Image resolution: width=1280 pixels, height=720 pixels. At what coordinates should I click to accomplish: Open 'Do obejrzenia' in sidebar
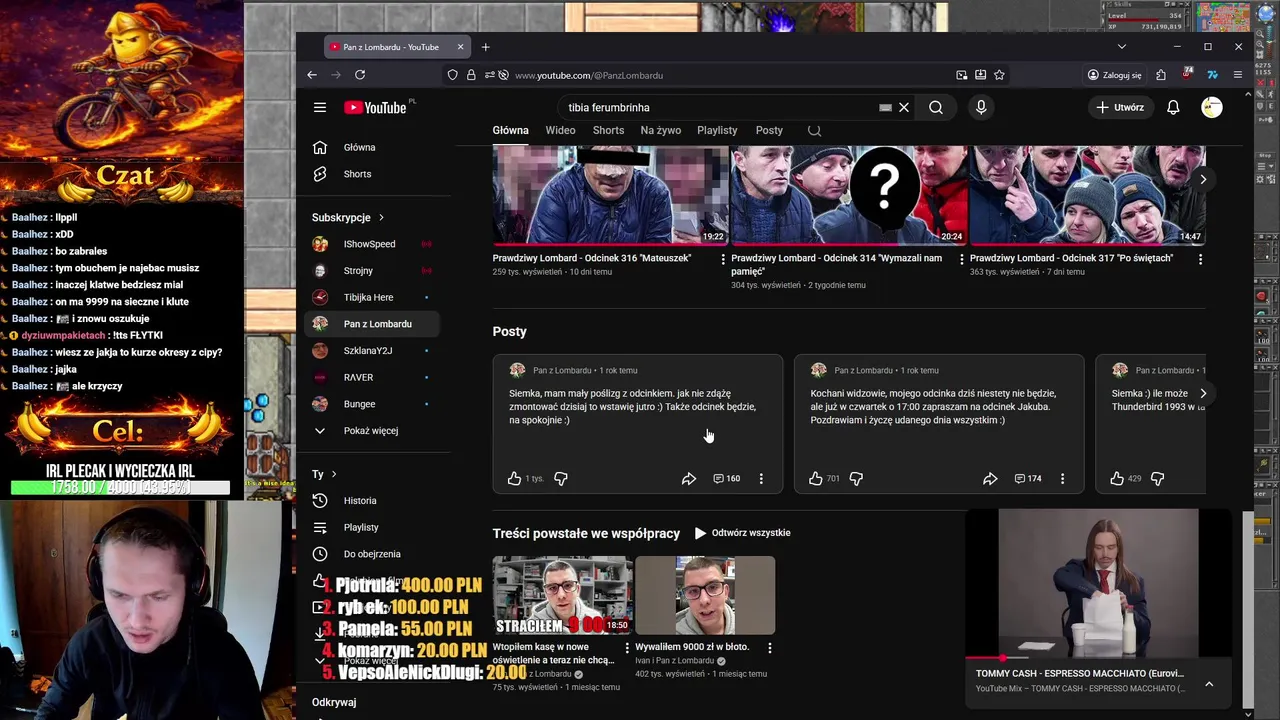pos(372,554)
